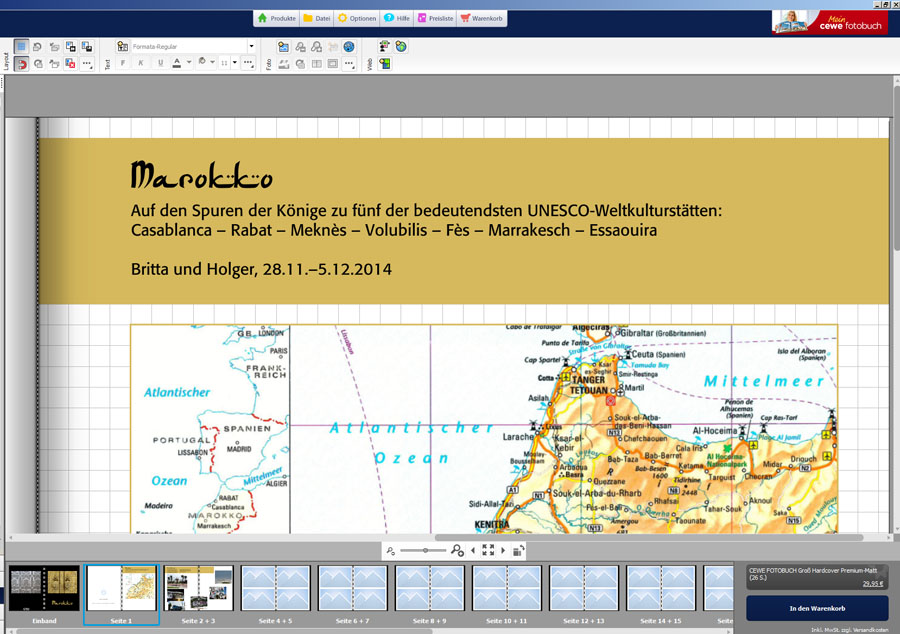Click the zoom out magnifier icon

(x=391, y=551)
